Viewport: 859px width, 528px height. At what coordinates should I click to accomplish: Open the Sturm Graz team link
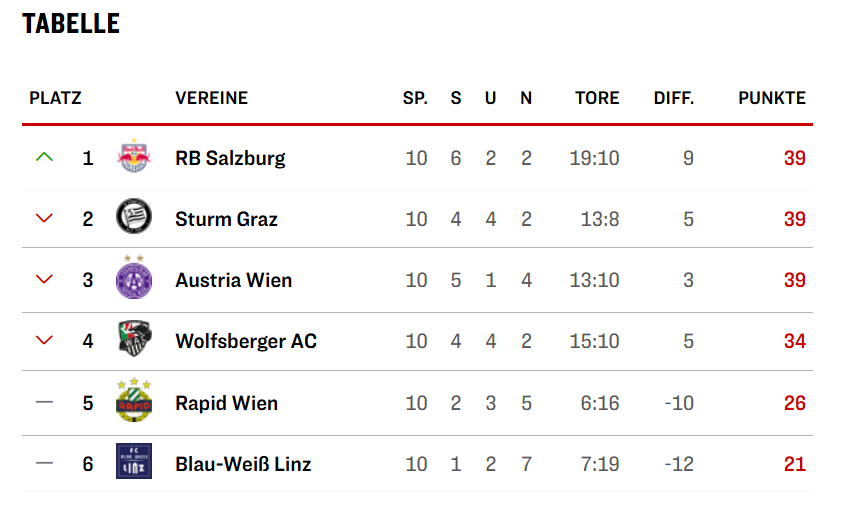226,219
